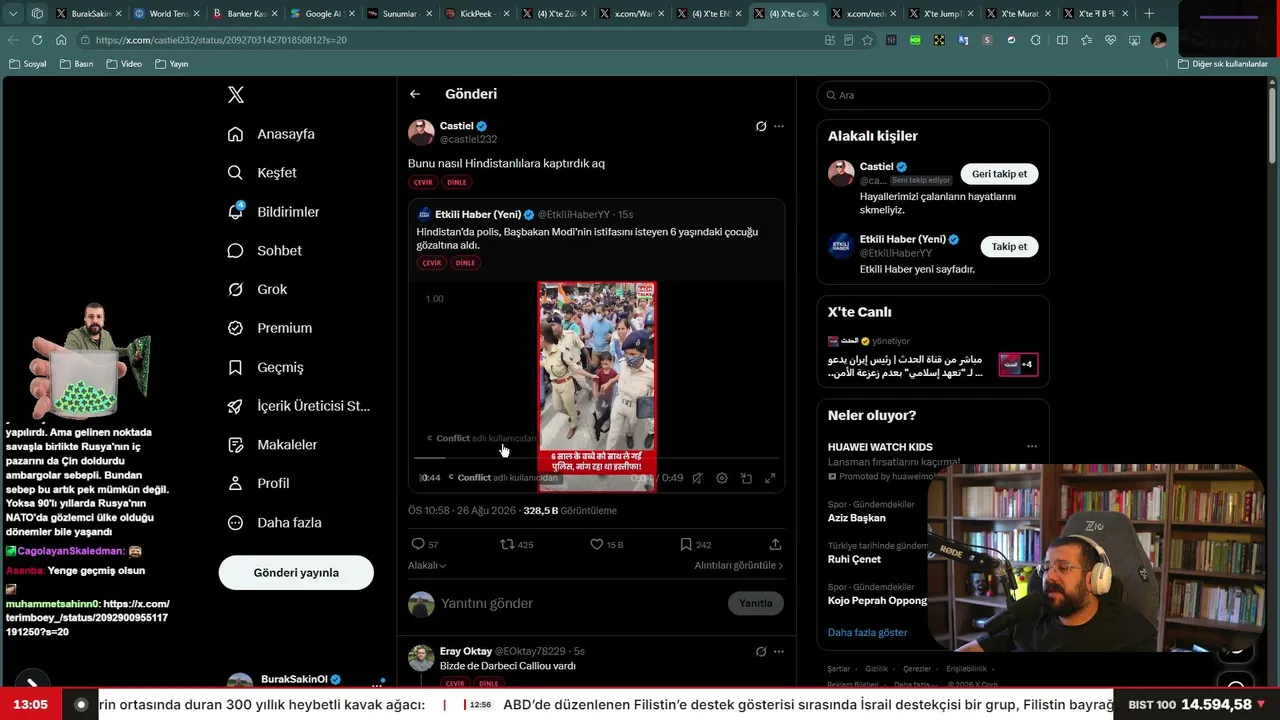Click ÇEVİR under Castiel's post text

point(423,182)
